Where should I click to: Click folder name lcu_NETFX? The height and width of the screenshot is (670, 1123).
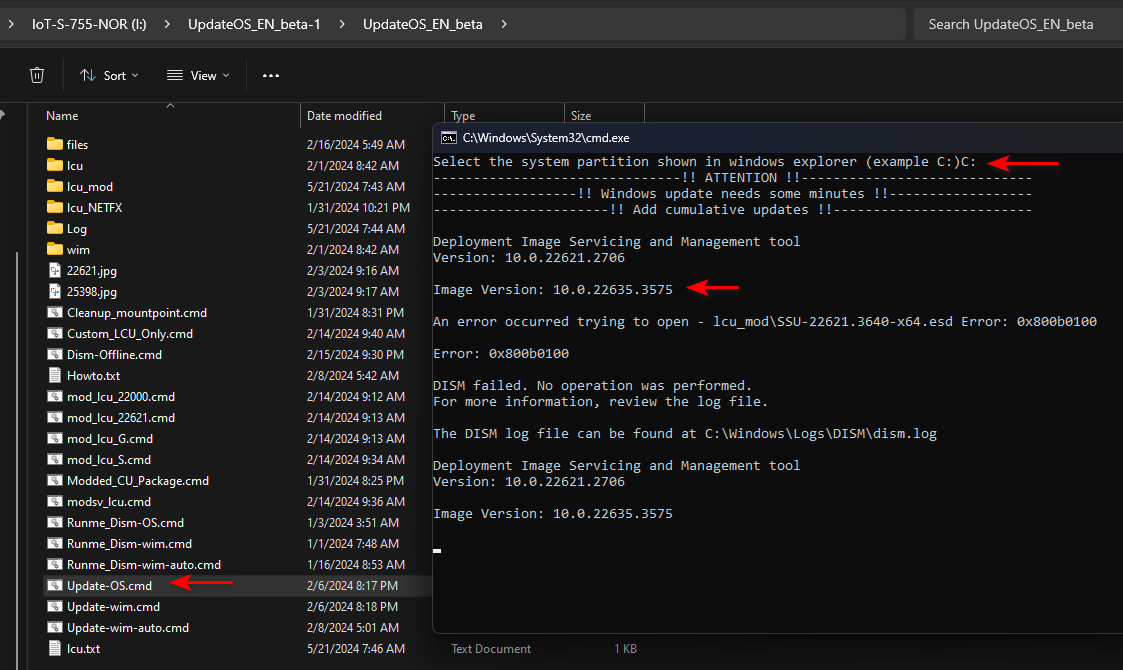(x=95, y=208)
